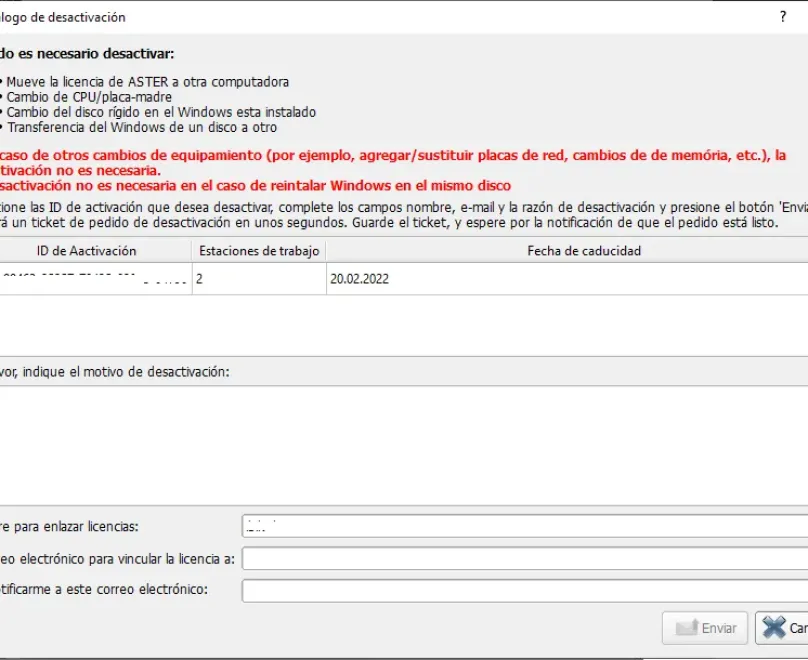Click the Enviar button to submit the request

[705, 628]
